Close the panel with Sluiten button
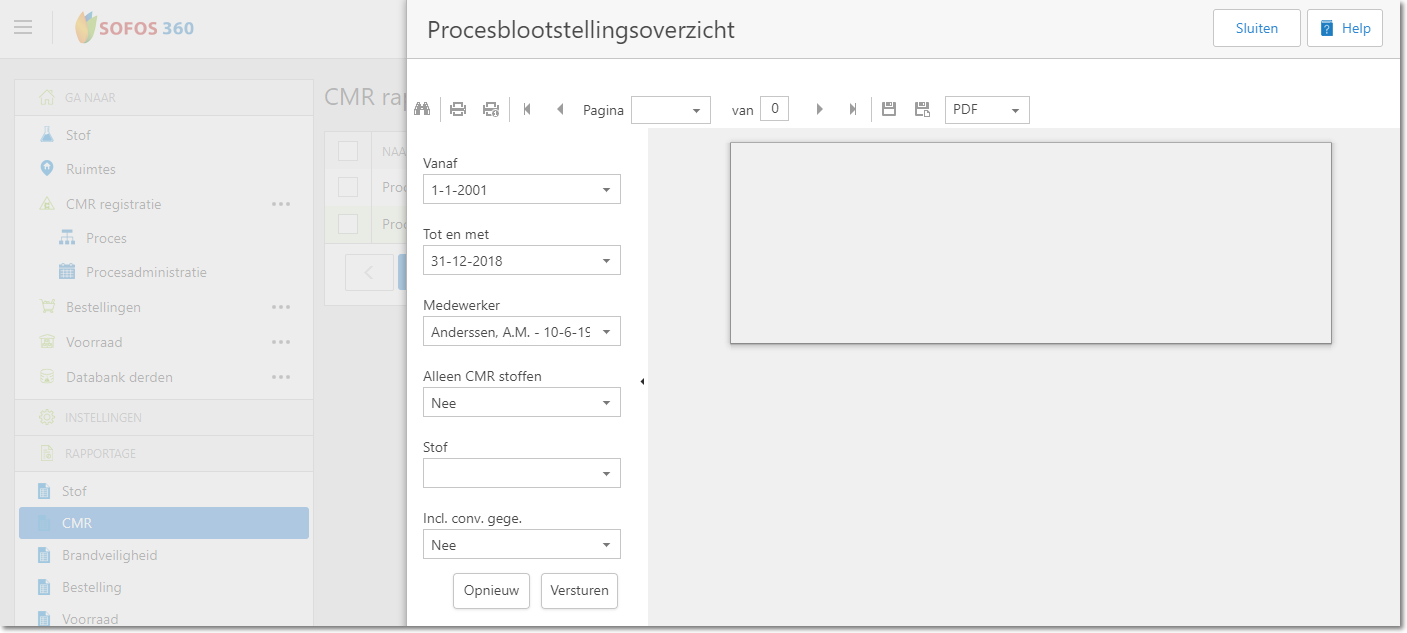 [x=1256, y=29]
